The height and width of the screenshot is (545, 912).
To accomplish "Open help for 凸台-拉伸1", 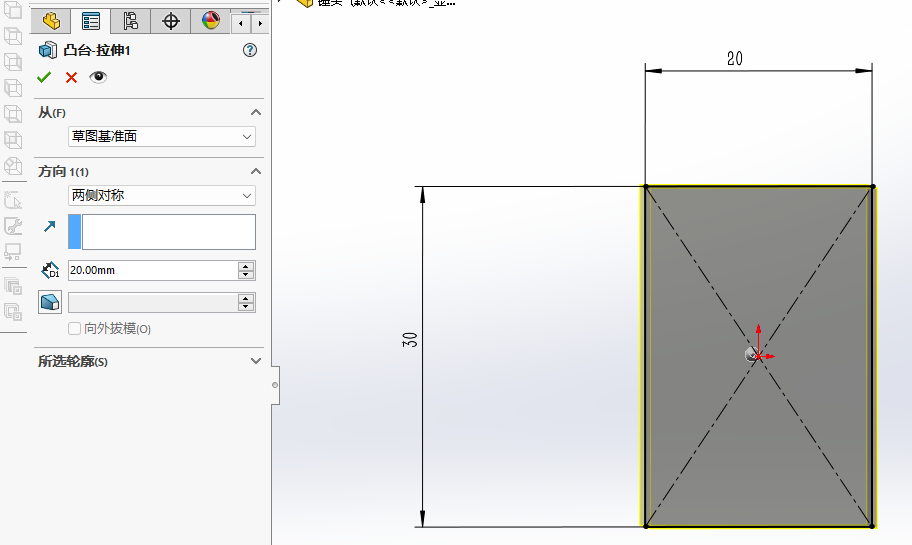I will [250, 50].
